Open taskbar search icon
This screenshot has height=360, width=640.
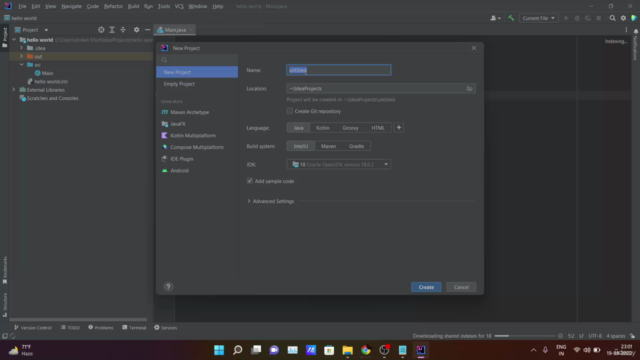pos(238,350)
